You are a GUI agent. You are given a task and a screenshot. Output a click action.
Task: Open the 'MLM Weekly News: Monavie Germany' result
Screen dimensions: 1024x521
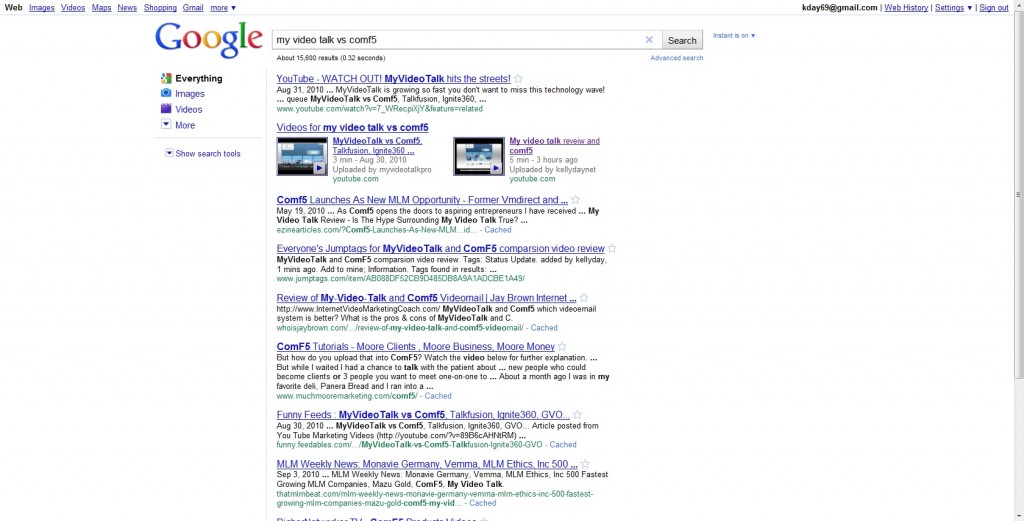click(427, 464)
